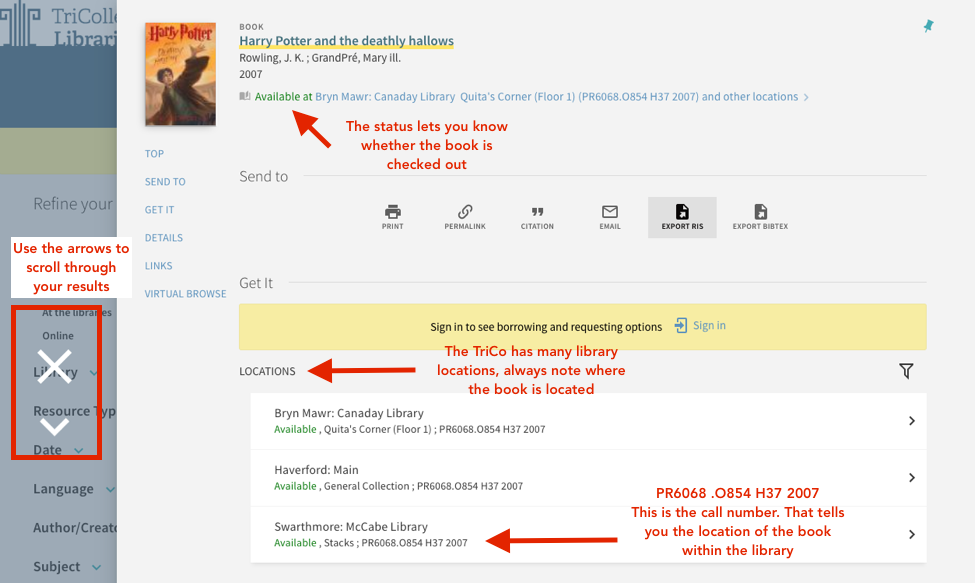Pin this record with pushpin icon

pyautogui.click(x=928, y=26)
